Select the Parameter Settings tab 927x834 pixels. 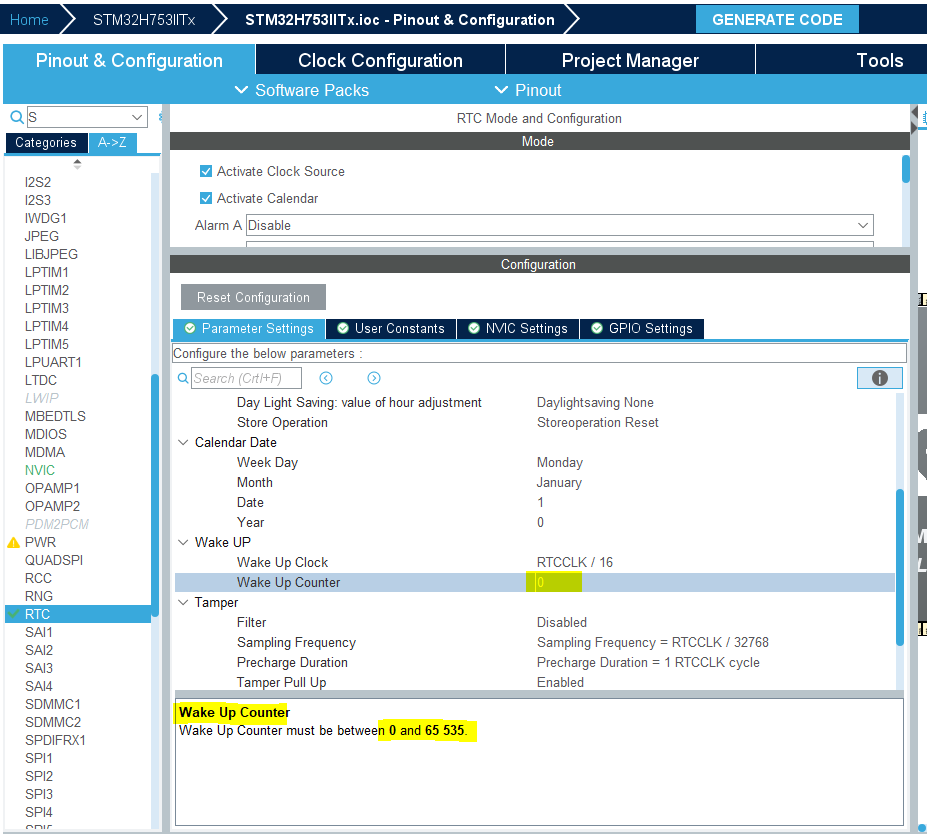coord(249,329)
